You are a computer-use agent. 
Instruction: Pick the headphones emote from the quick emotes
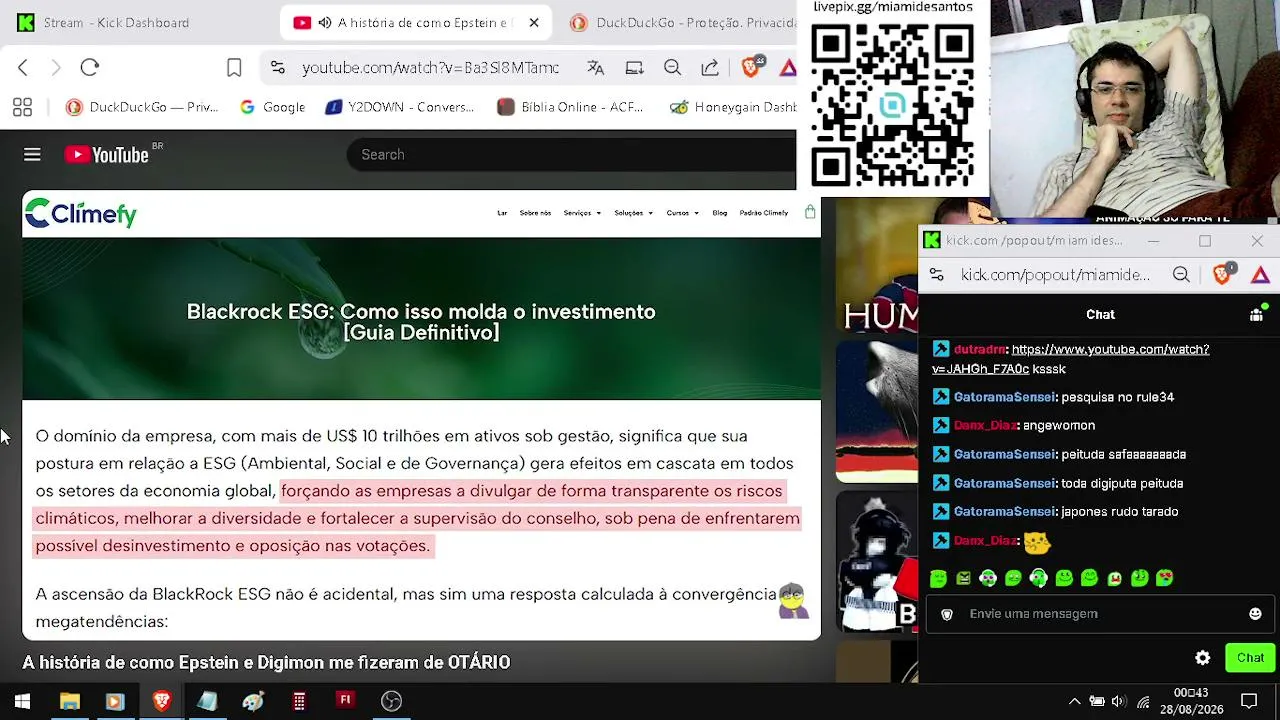tap(1038, 578)
